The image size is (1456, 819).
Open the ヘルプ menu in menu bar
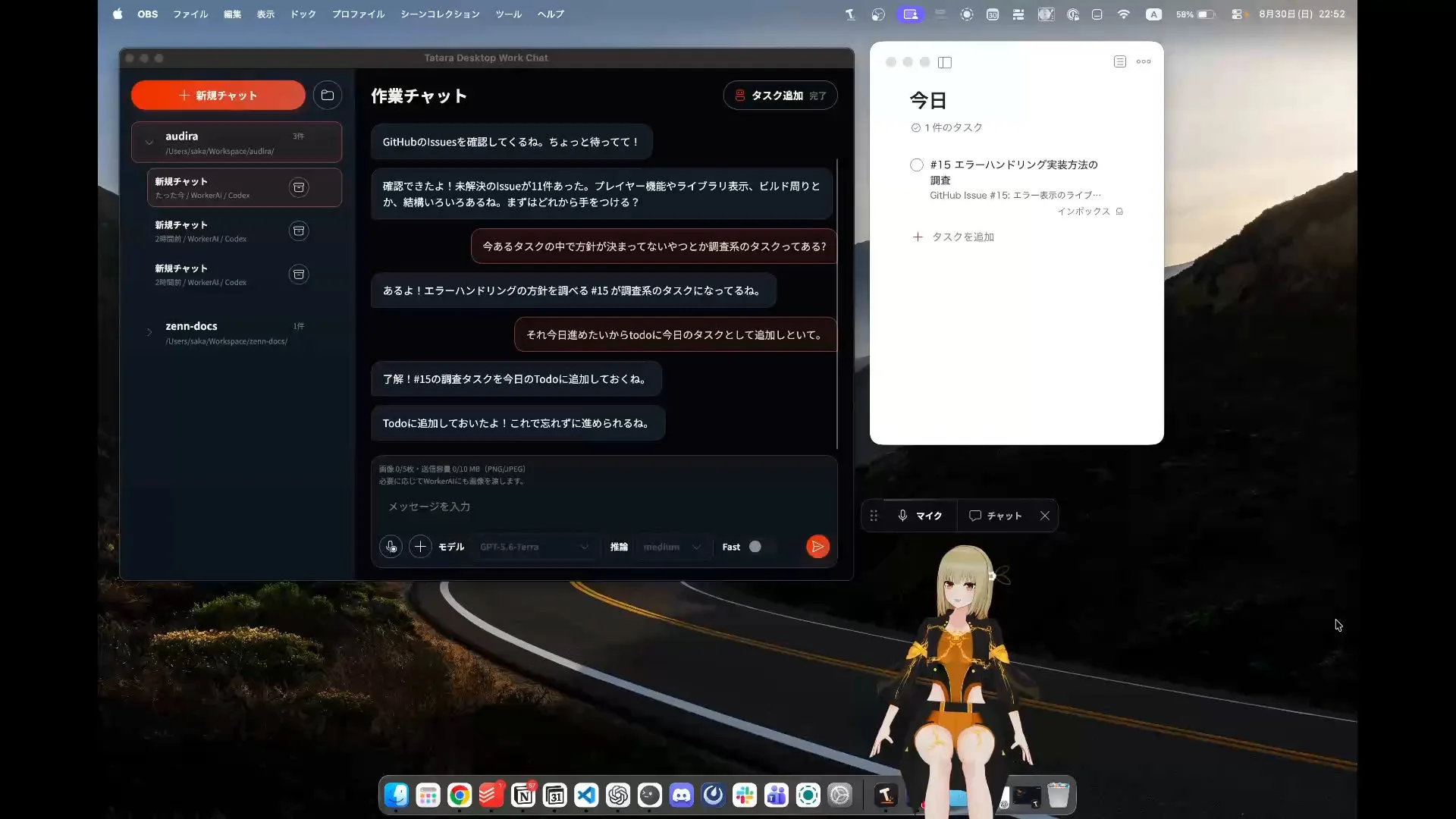(551, 14)
